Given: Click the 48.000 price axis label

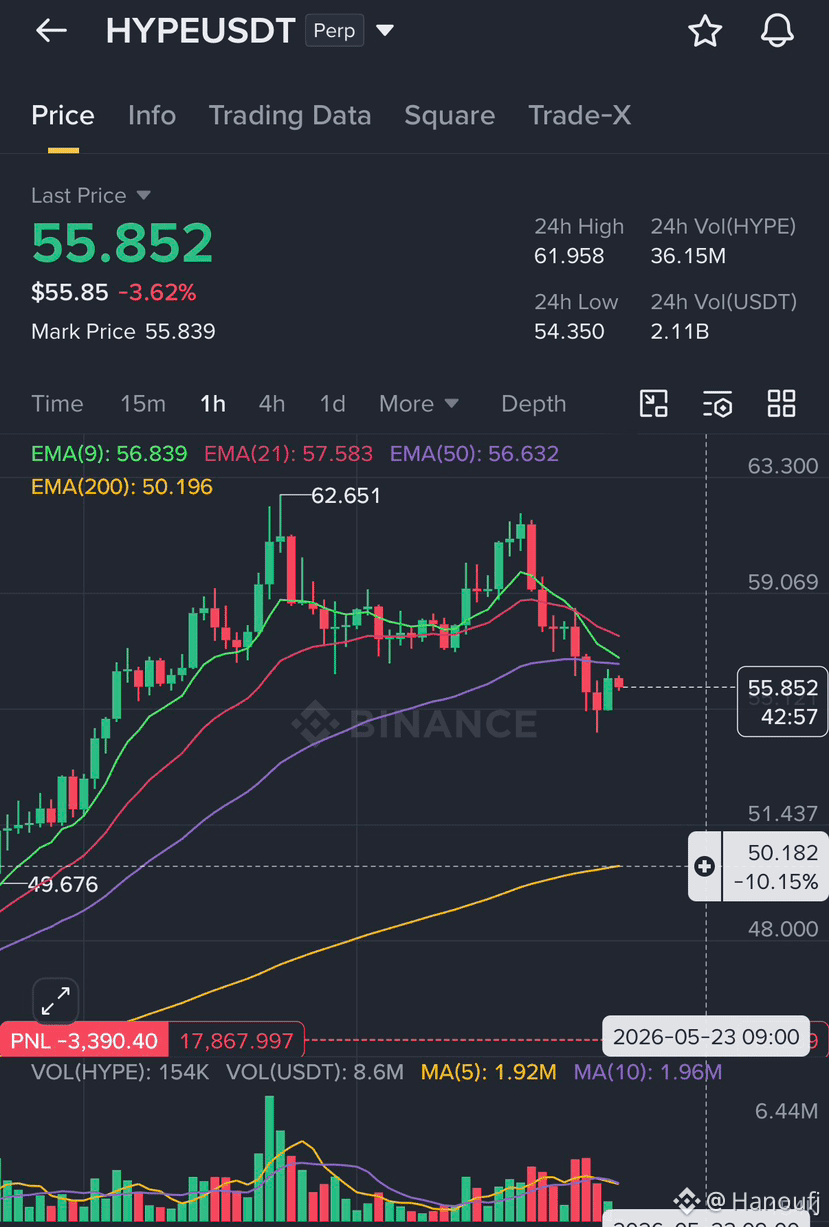Looking at the screenshot, I should pyautogui.click(x=783, y=929).
